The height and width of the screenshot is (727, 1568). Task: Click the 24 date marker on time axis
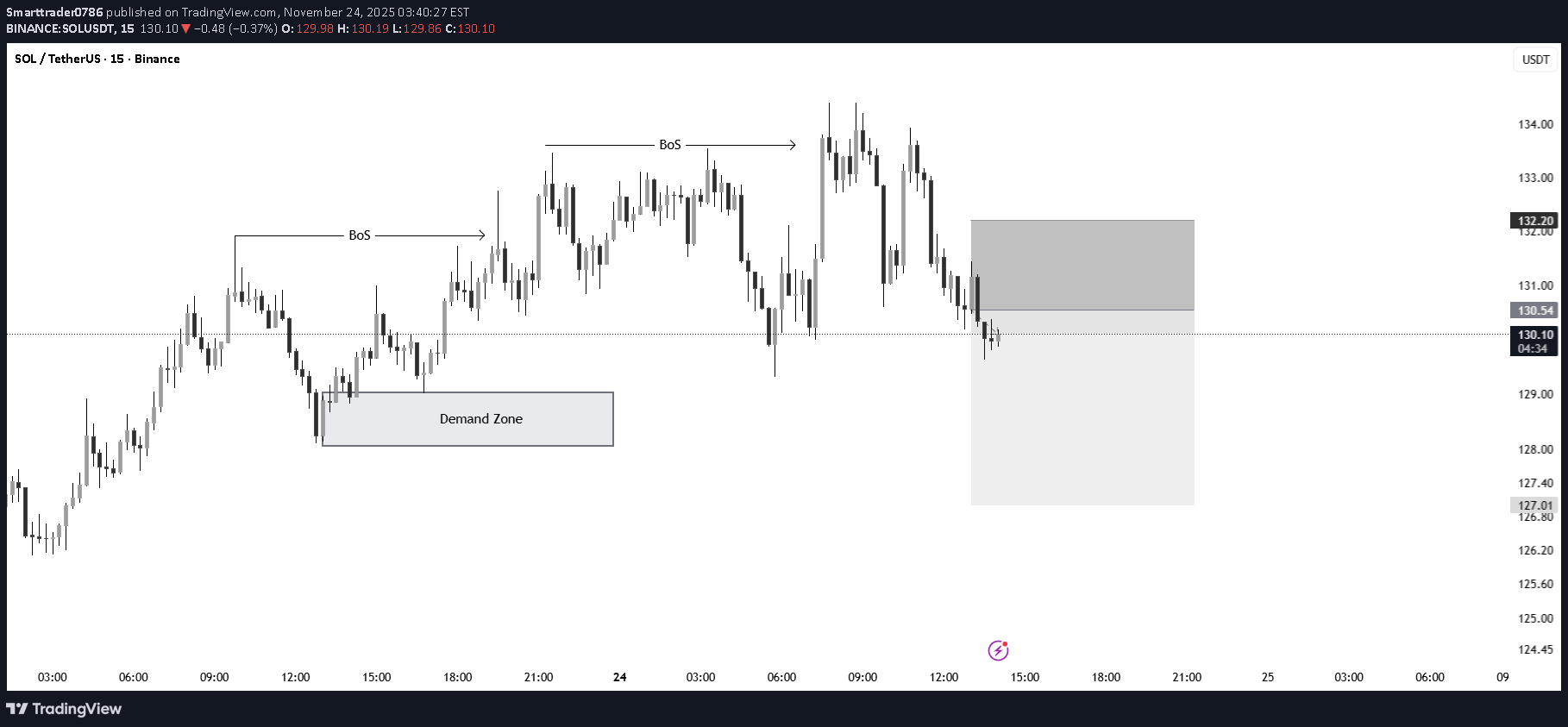619,677
